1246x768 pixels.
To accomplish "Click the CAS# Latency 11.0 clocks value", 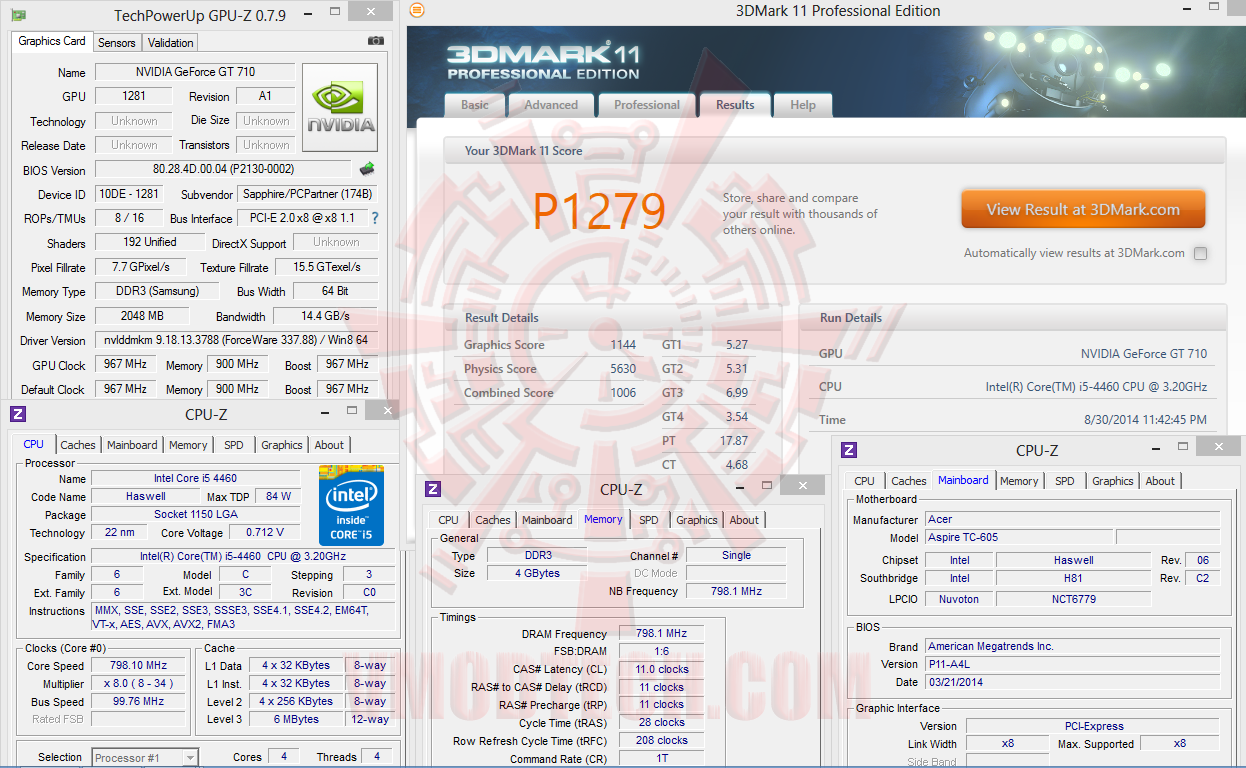I will [661, 670].
